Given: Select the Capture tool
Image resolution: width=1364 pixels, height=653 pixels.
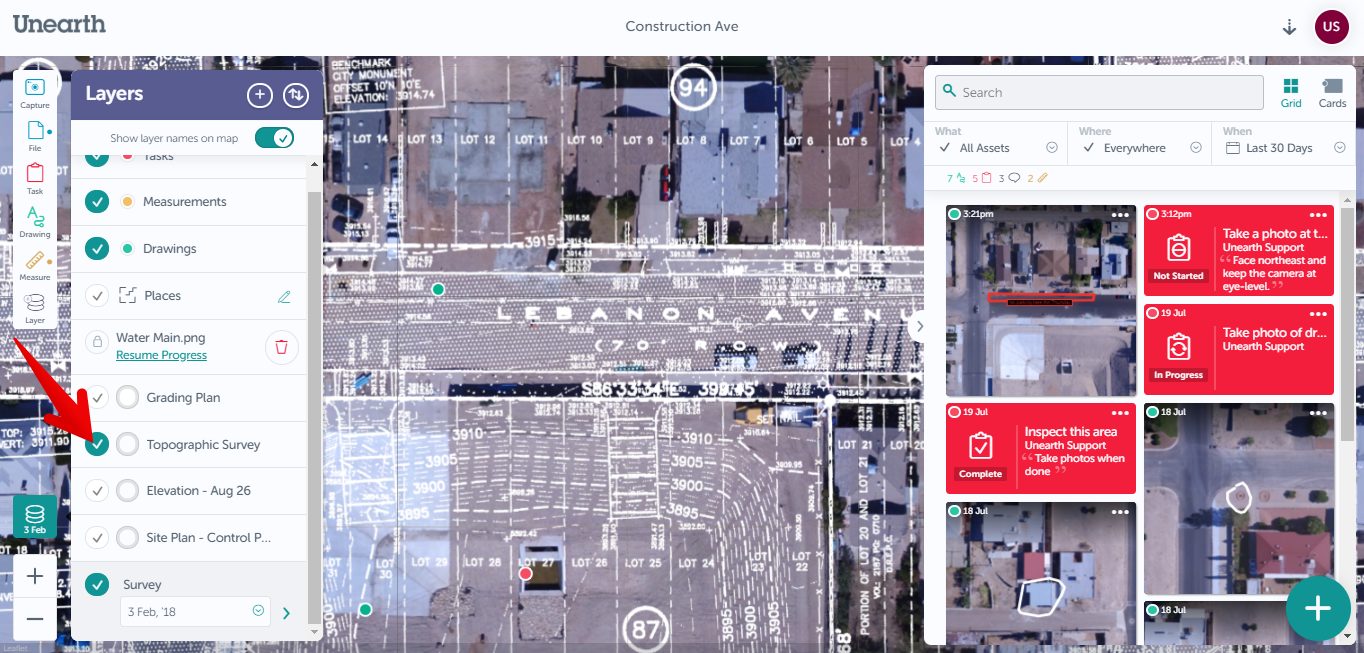Looking at the screenshot, I should [34, 93].
